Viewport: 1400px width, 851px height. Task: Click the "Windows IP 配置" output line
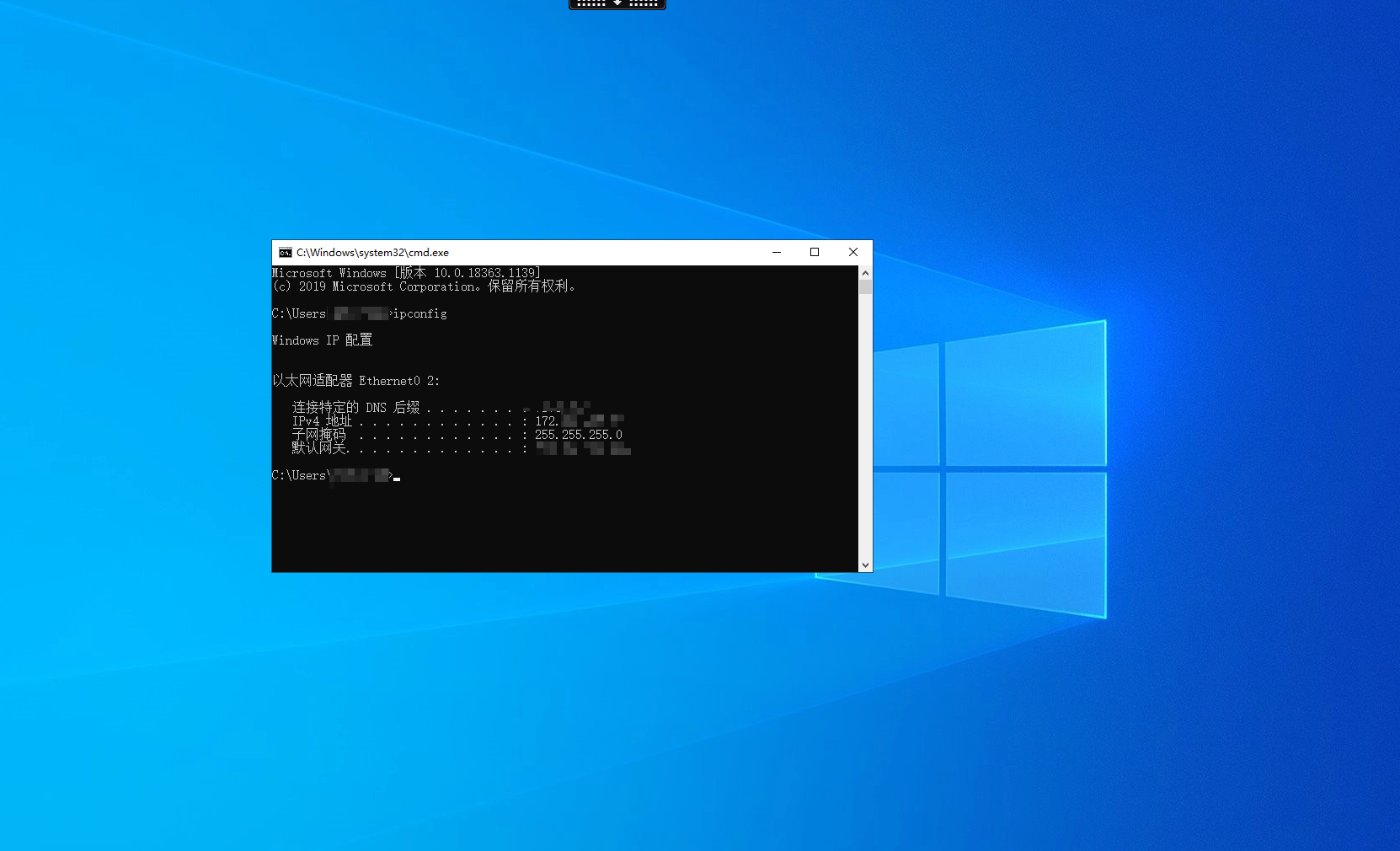coord(322,340)
